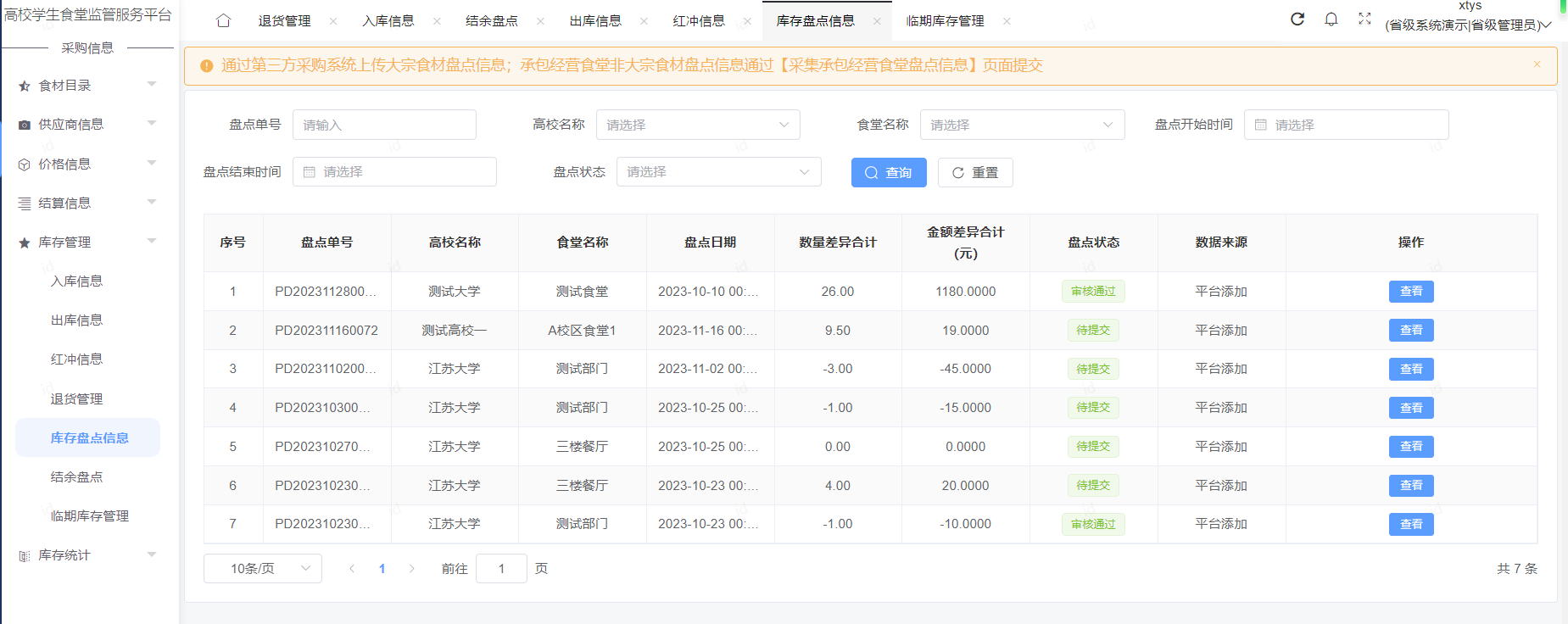View record PD202311160072
Image resolution: width=1568 pixels, height=624 pixels.
[x=1411, y=331]
